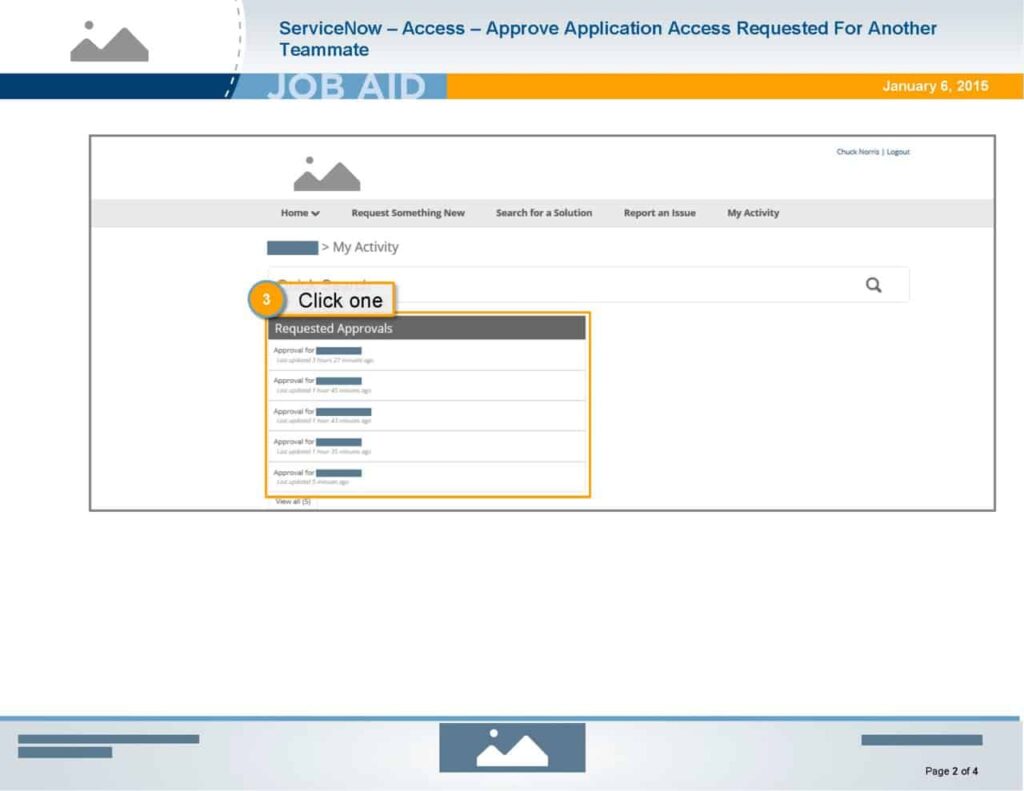The image size is (1024, 791).
Task: Click the Requested Approvals header bar
Action: point(427,327)
